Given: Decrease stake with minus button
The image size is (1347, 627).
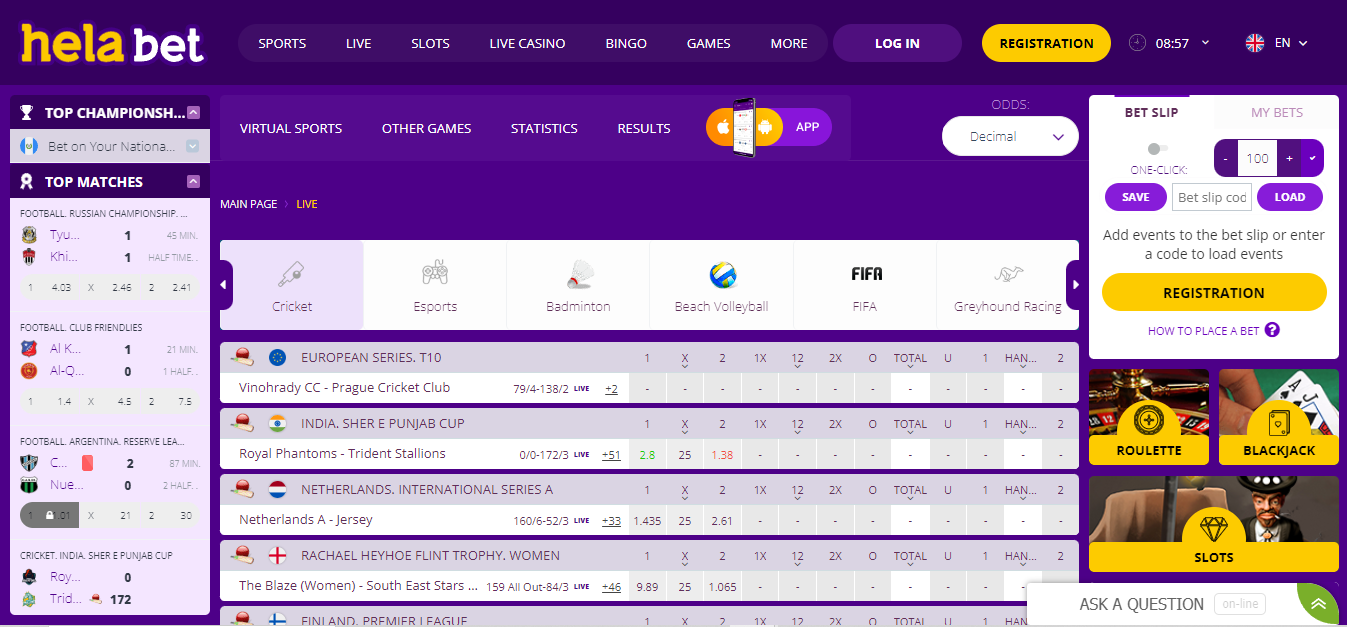Looking at the screenshot, I should click(x=1226, y=158).
